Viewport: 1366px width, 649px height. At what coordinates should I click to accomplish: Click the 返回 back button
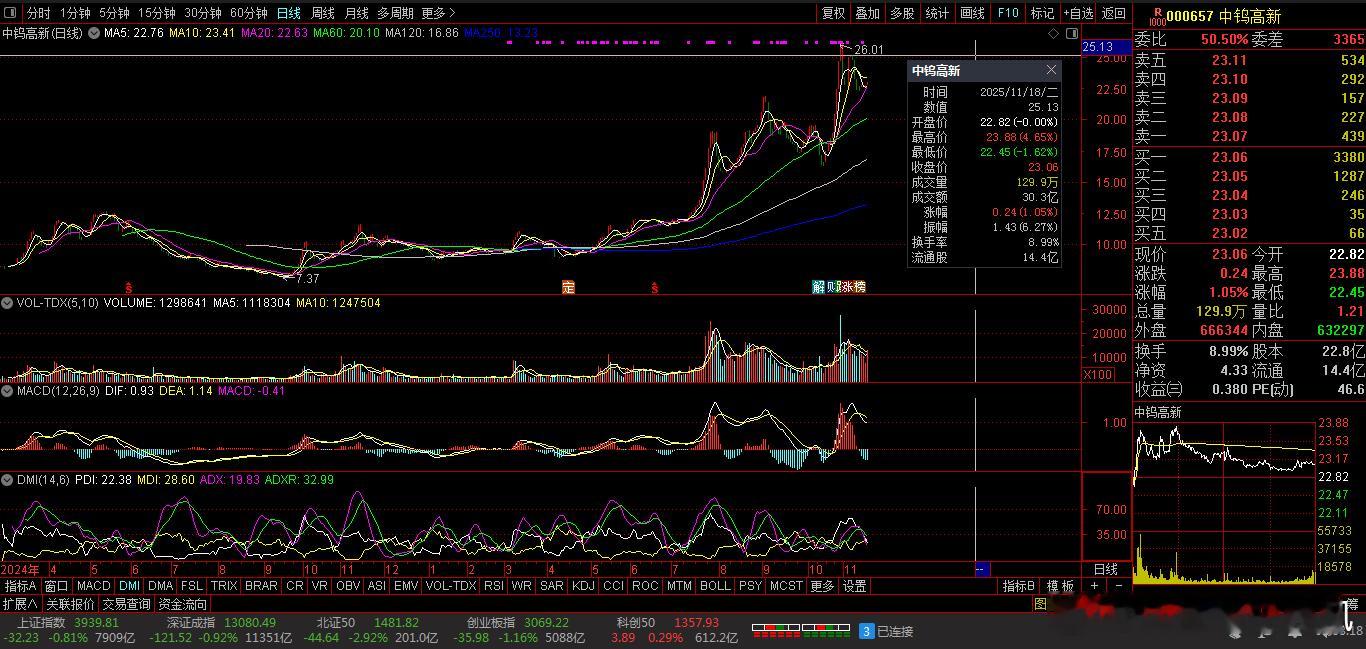pyautogui.click(x=1113, y=13)
